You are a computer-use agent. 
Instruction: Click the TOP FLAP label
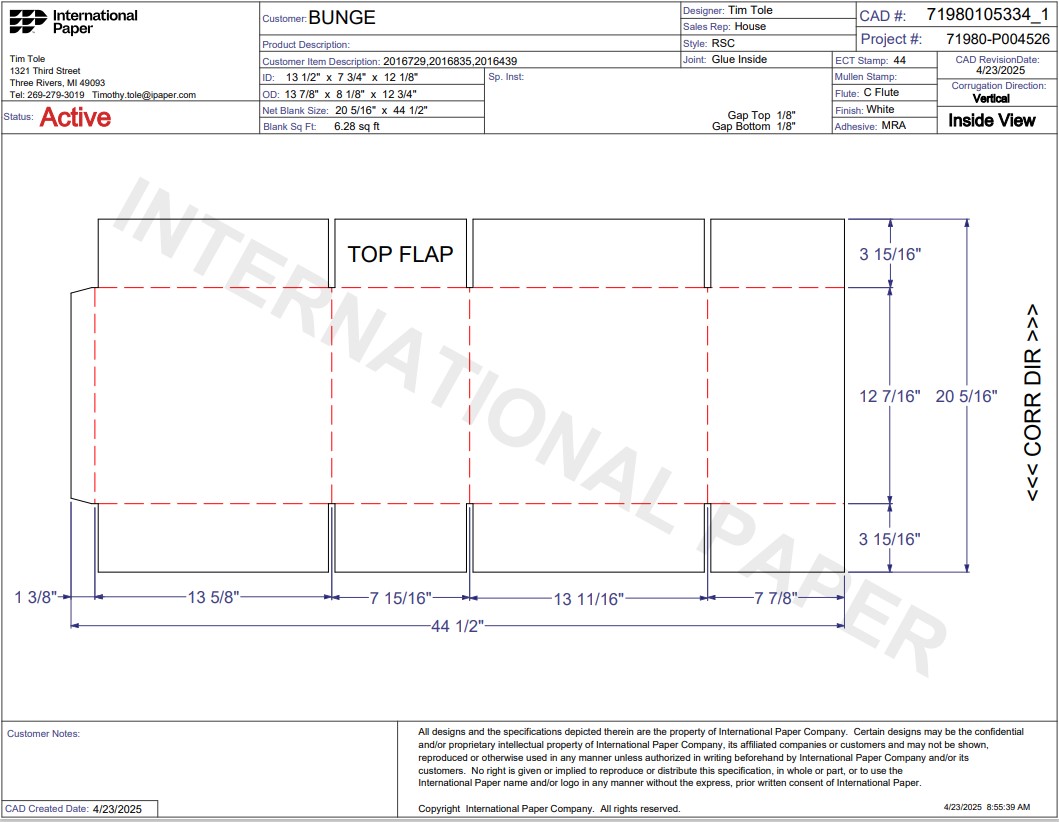click(401, 254)
